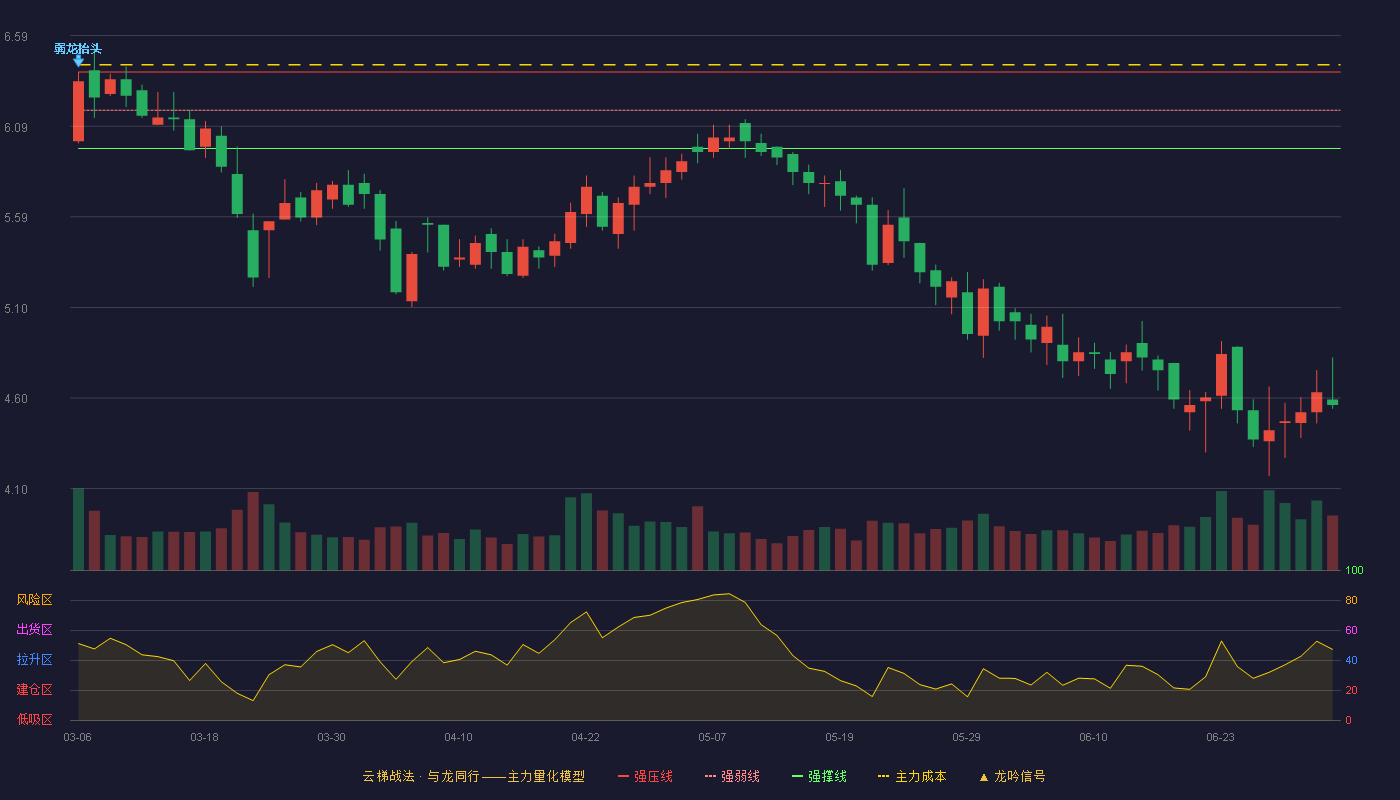Screen dimensions: 1400x800
Task: Click the solid dark red pressure line
Action: tap(709, 72)
